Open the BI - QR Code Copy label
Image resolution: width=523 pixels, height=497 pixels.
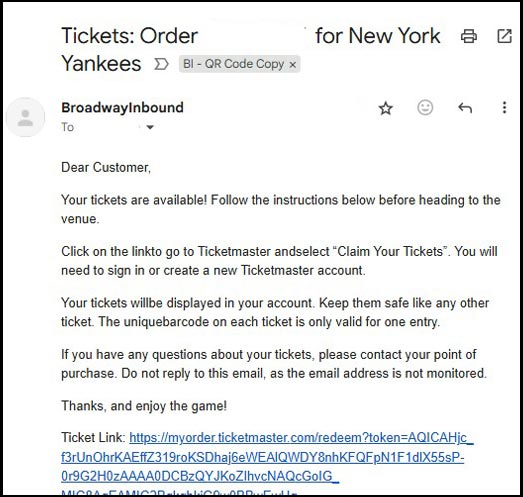tap(233, 64)
